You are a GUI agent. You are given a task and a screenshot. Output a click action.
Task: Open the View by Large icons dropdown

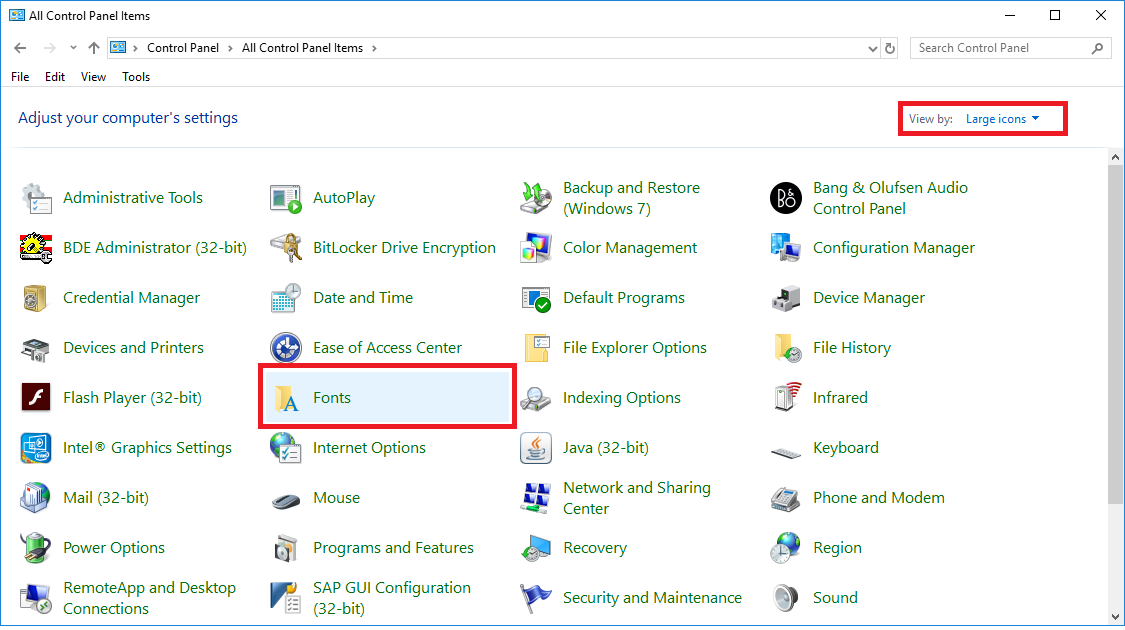pos(1002,119)
